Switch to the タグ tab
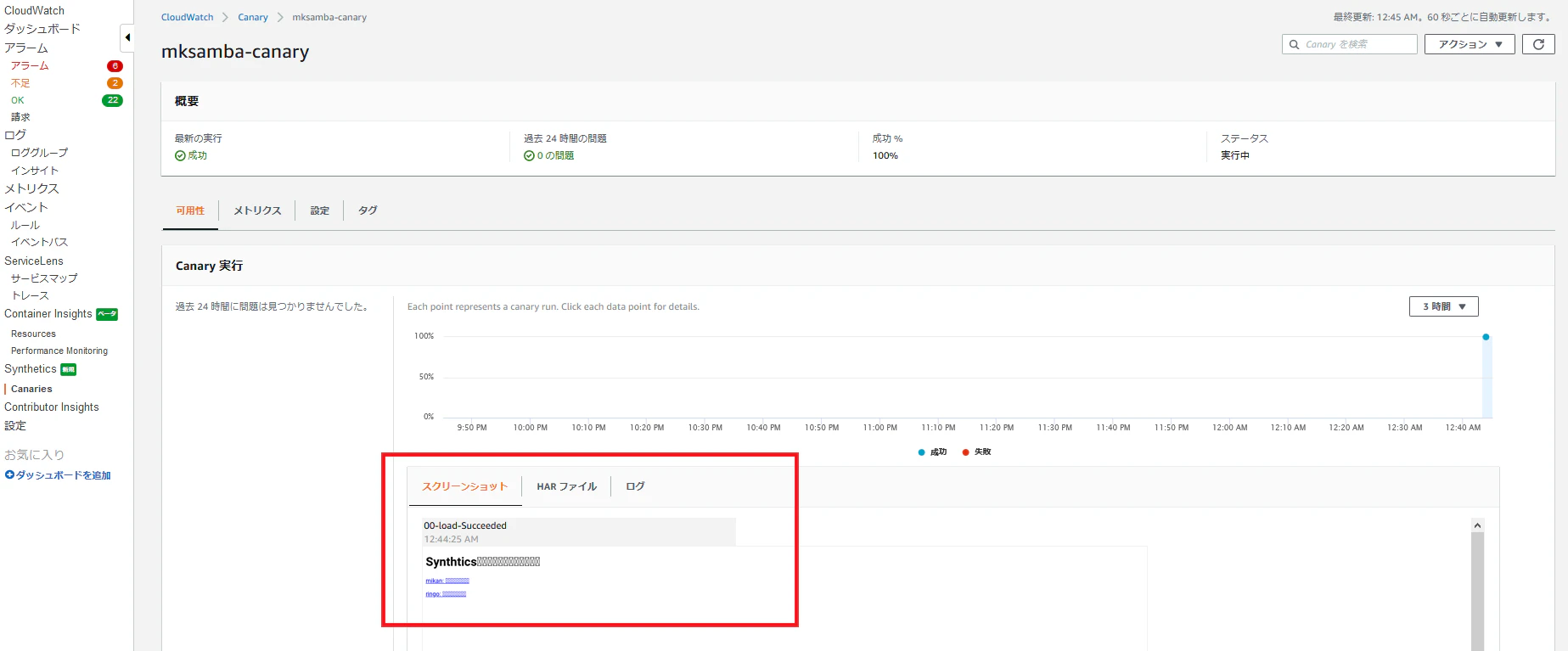This screenshot has height=651, width=1568. tap(368, 210)
